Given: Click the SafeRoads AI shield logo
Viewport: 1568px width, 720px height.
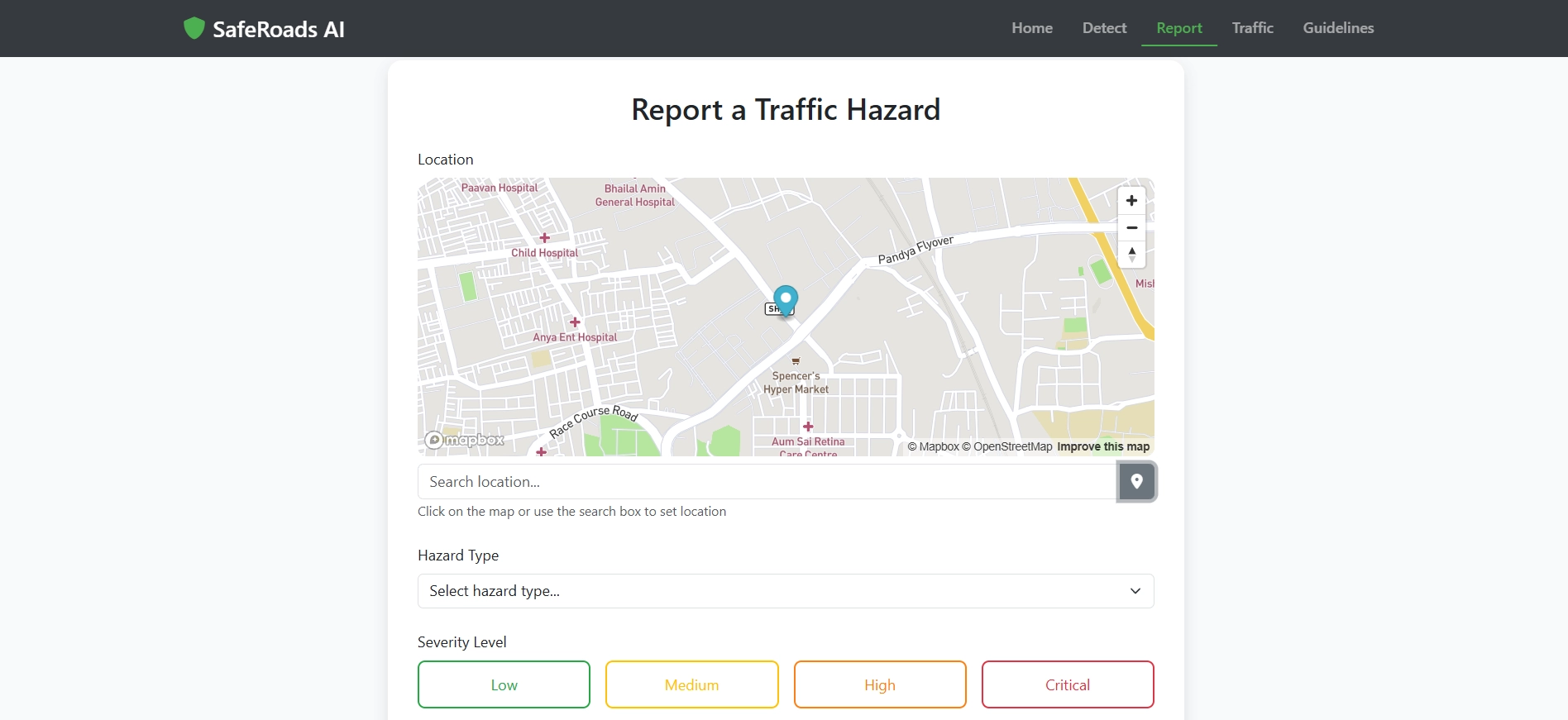Looking at the screenshot, I should (194, 28).
